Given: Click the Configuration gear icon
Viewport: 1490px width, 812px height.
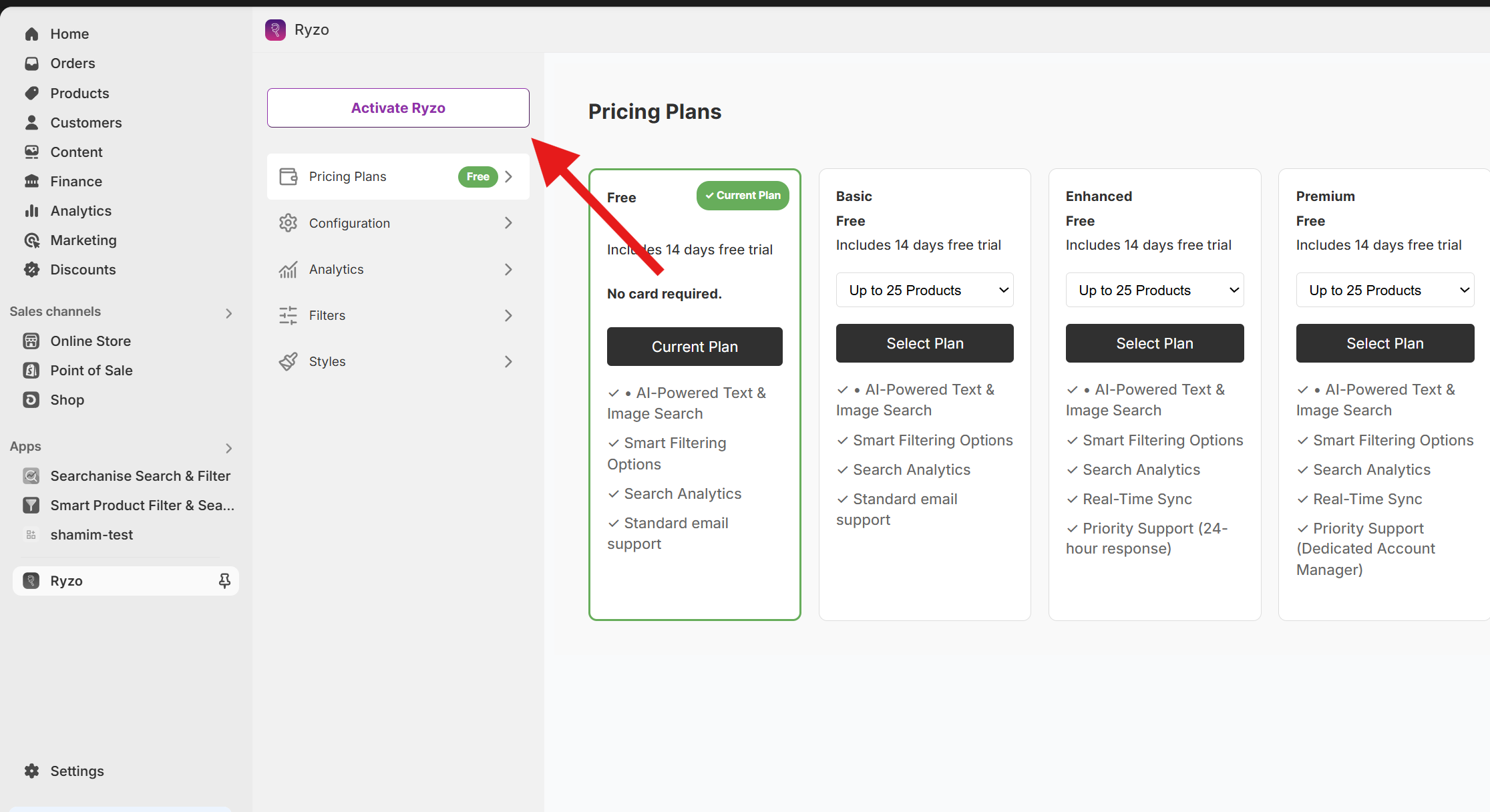Looking at the screenshot, I should pos(289,223).
